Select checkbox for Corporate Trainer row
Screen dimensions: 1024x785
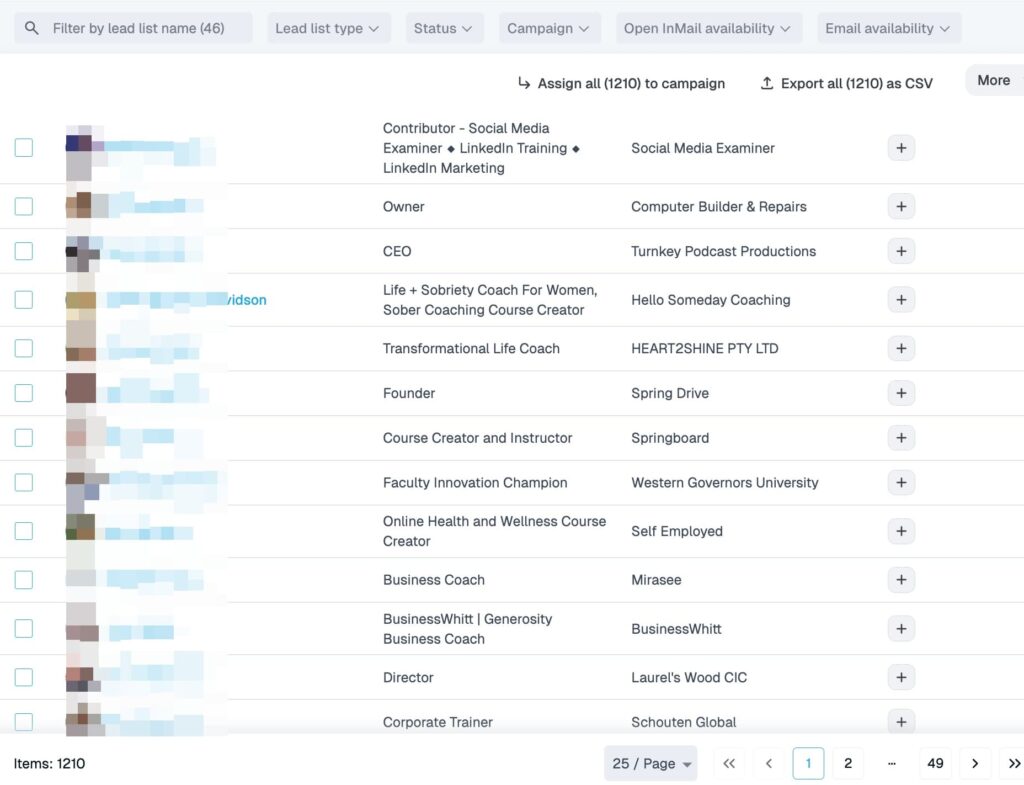(24, 722)
